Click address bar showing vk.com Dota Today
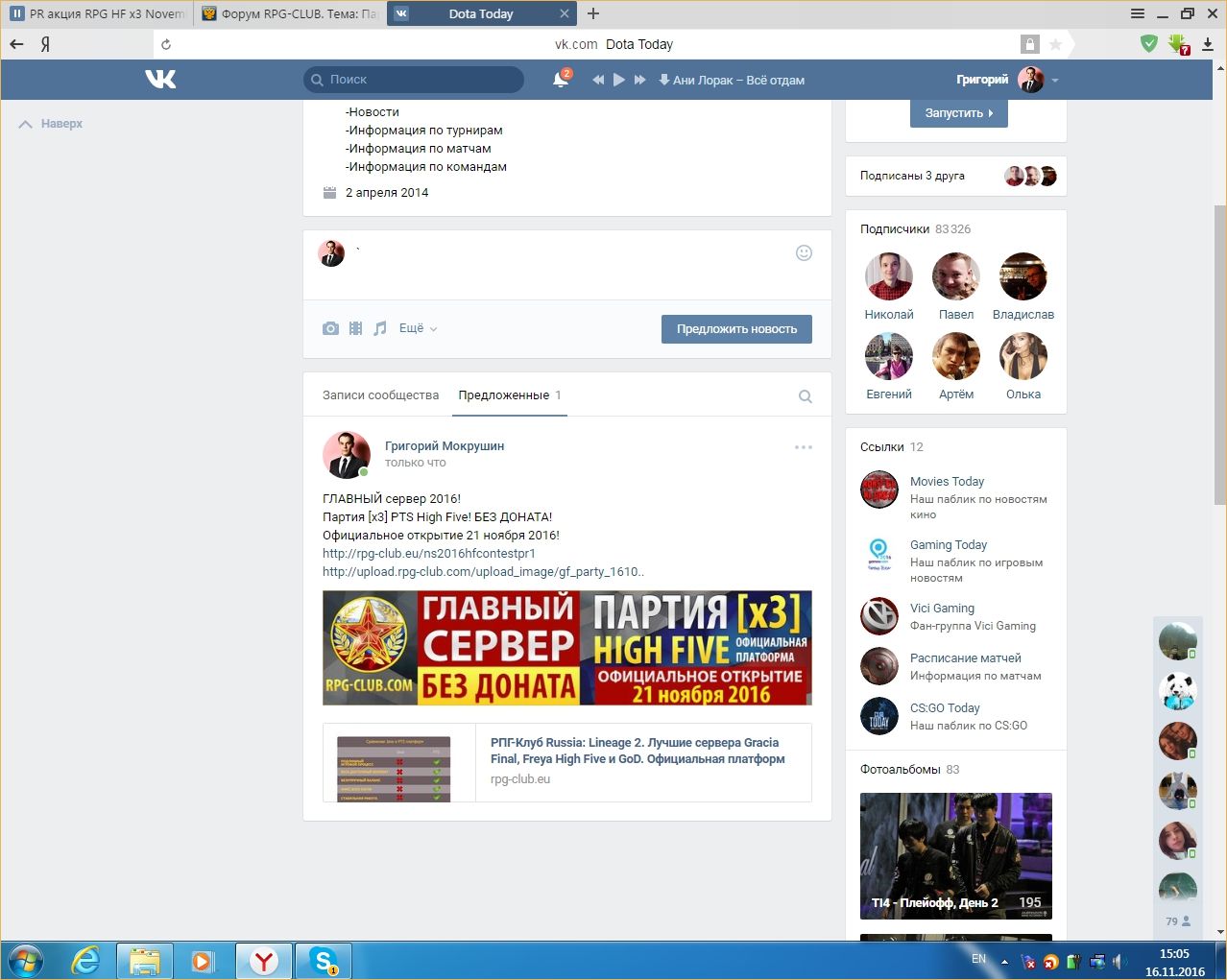Screen dimensions: 1227x980 click(614, 44)
